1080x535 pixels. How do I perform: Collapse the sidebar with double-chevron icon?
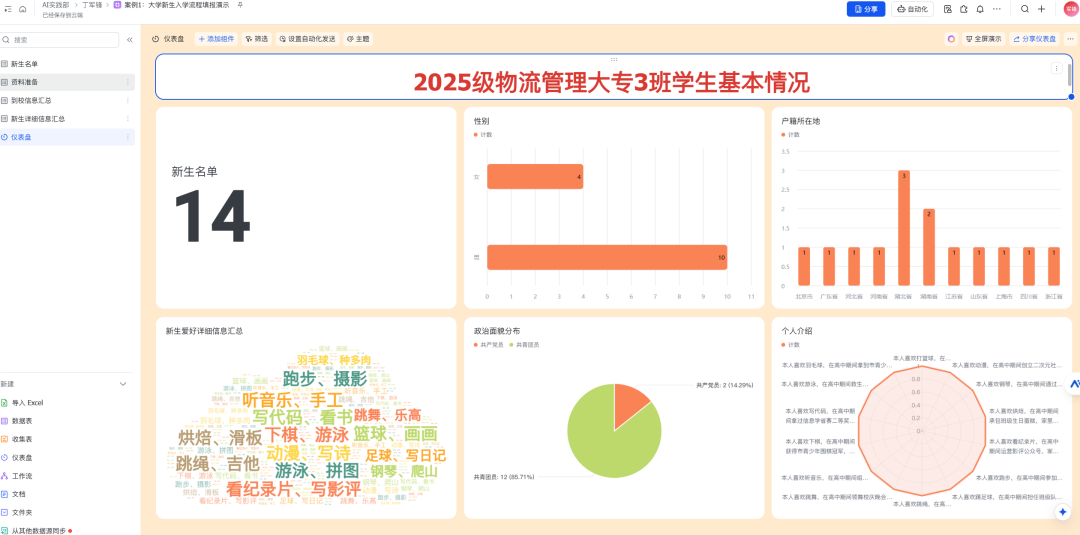(x=129, y=40)
